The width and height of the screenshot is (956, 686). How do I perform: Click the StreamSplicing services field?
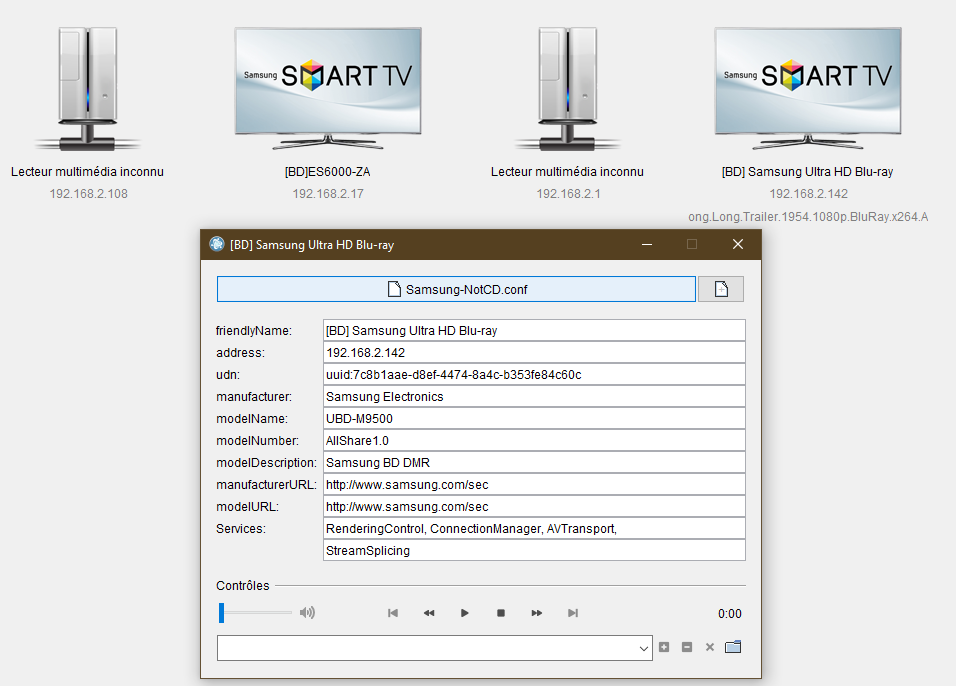[x=534, y=550]
